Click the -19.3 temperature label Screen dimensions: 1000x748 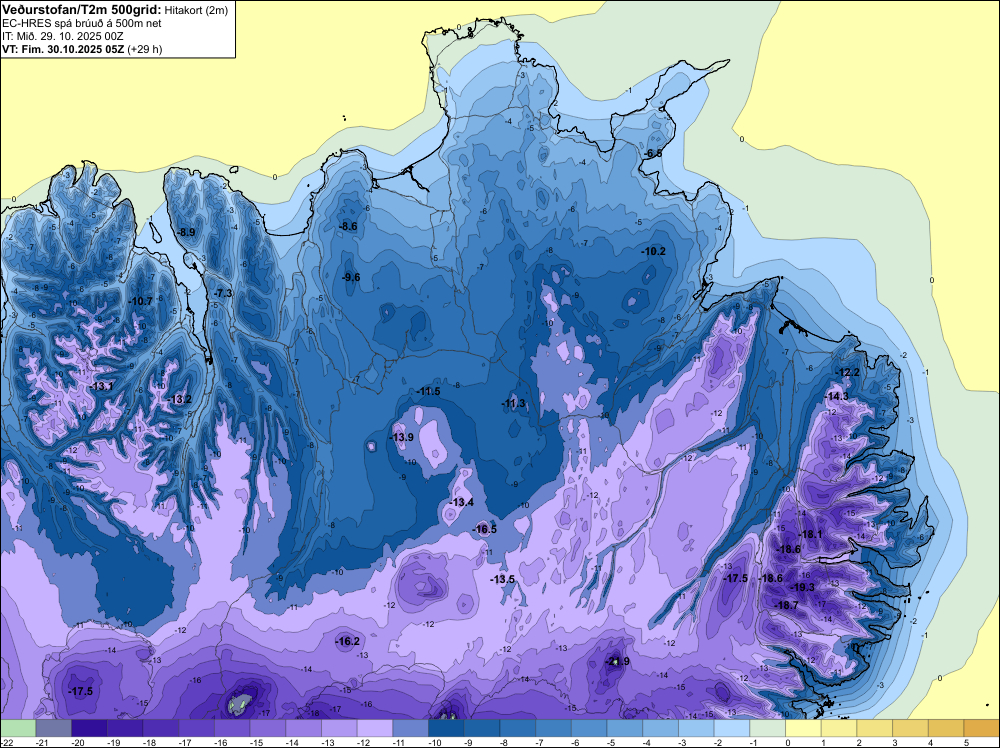tap(803, 587)
